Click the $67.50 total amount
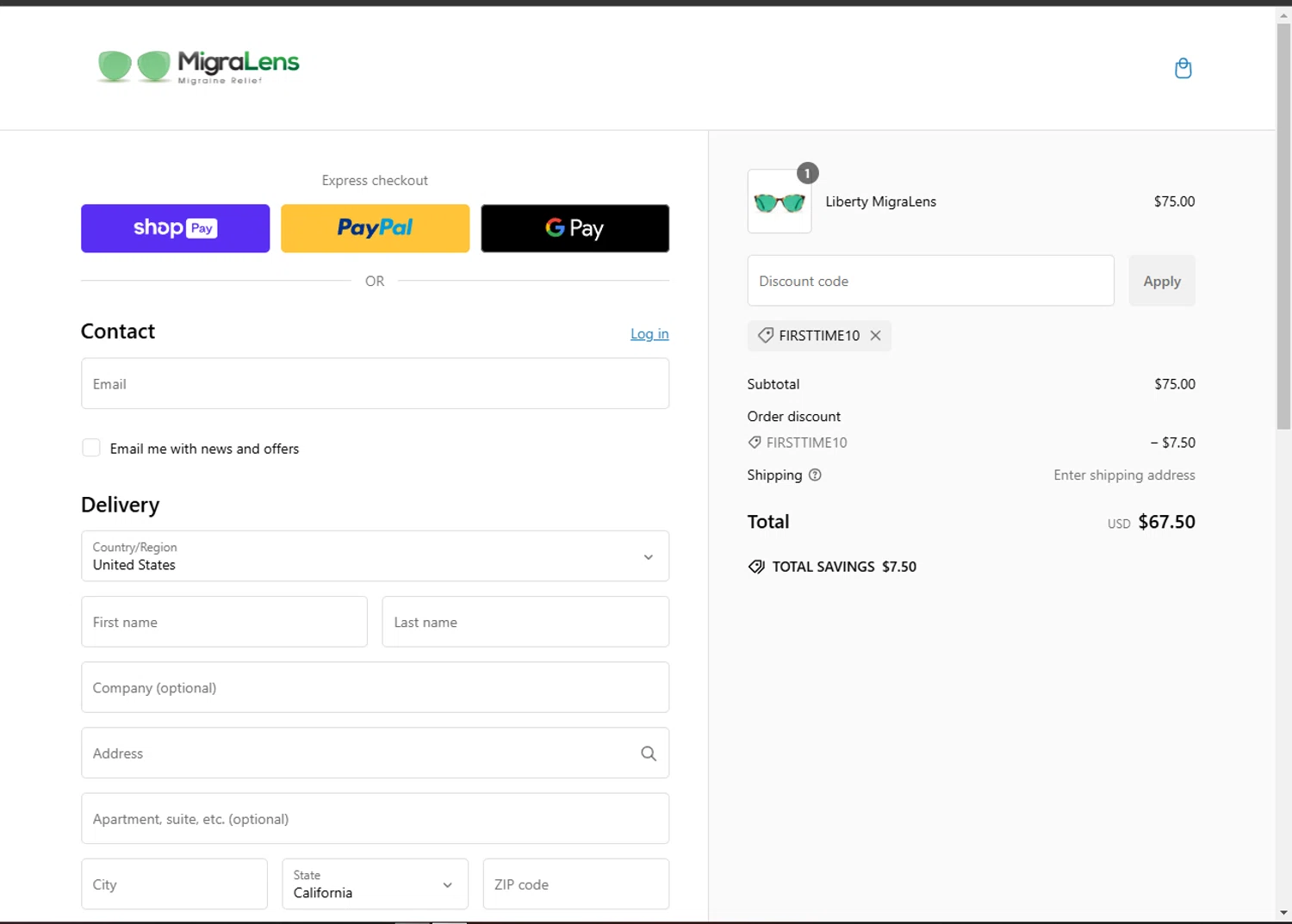 click(x=1166, y=522)
